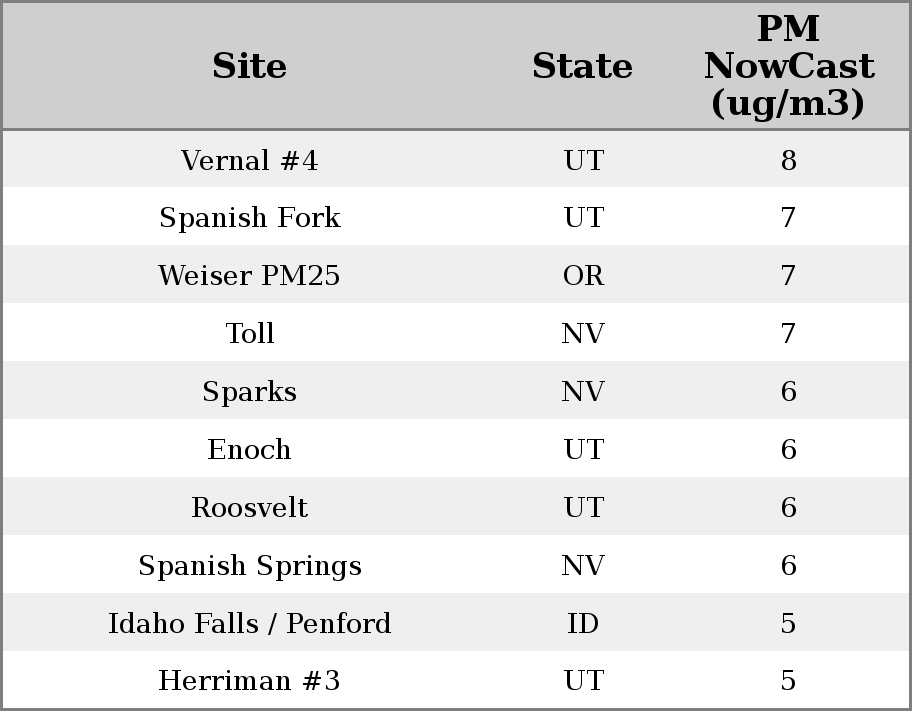Image resolution: width=912 pixels, height=711 pixels.
Task: Click the Roosvelt site name
Action: coord(249,508)
